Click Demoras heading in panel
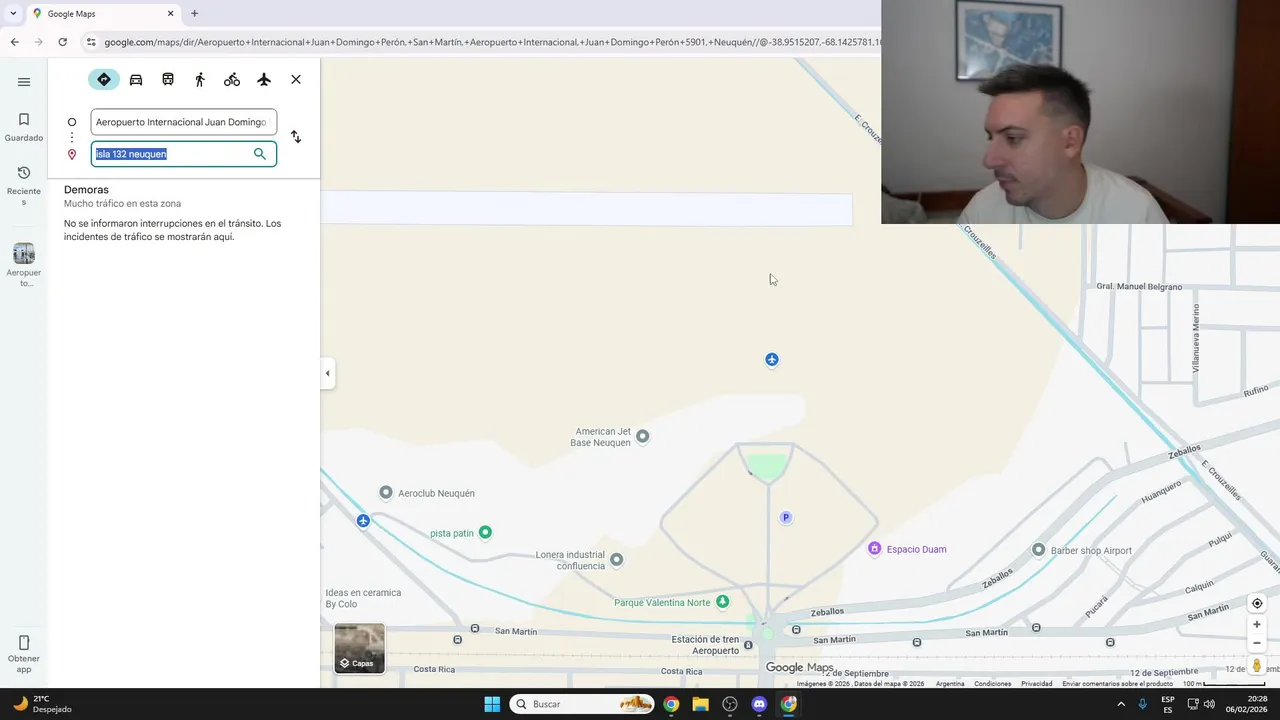This screenshot has width=1280, height=720. tap(86, 190)
